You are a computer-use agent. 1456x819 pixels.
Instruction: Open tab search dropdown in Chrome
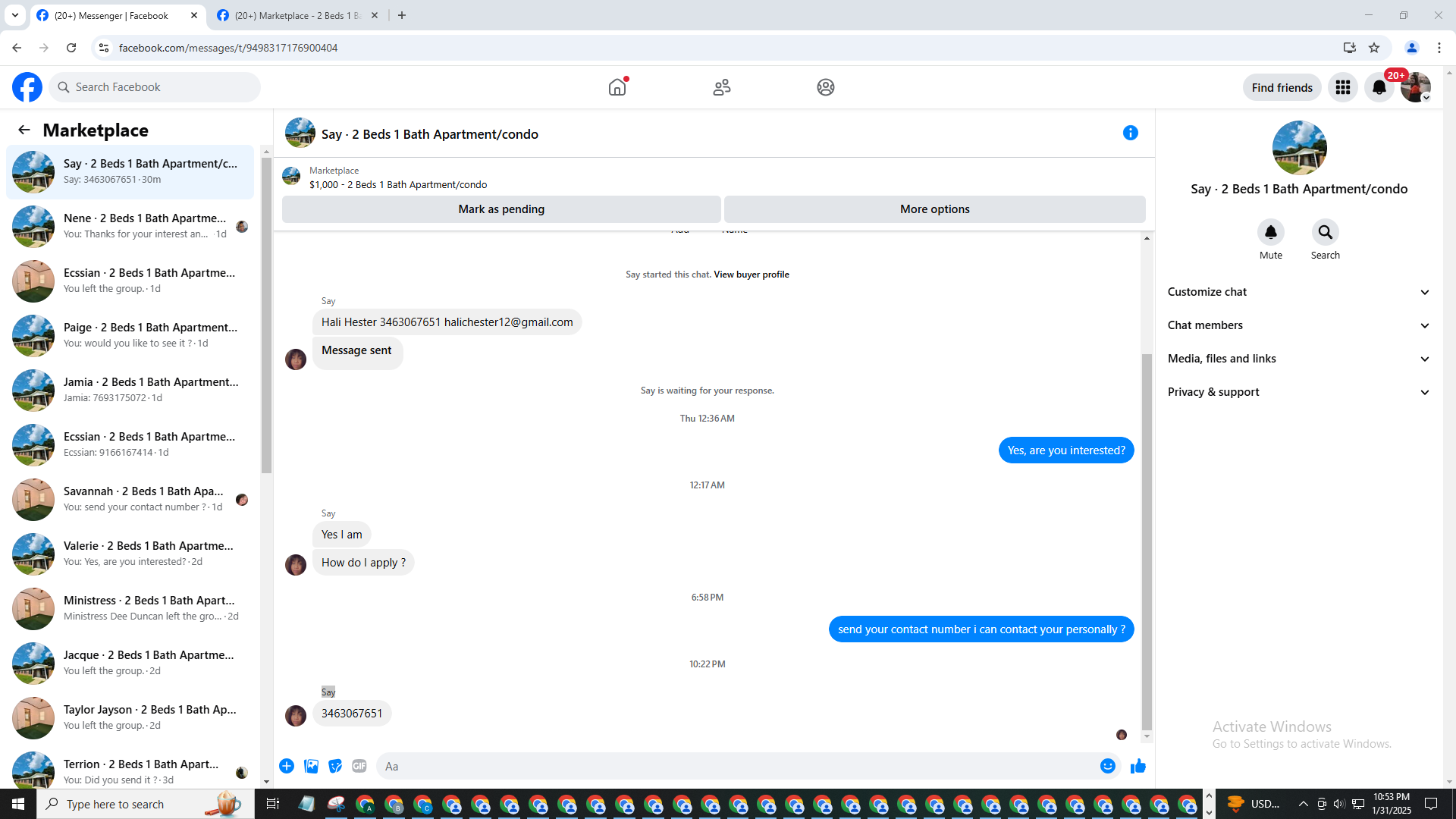(x=15, y=15)
